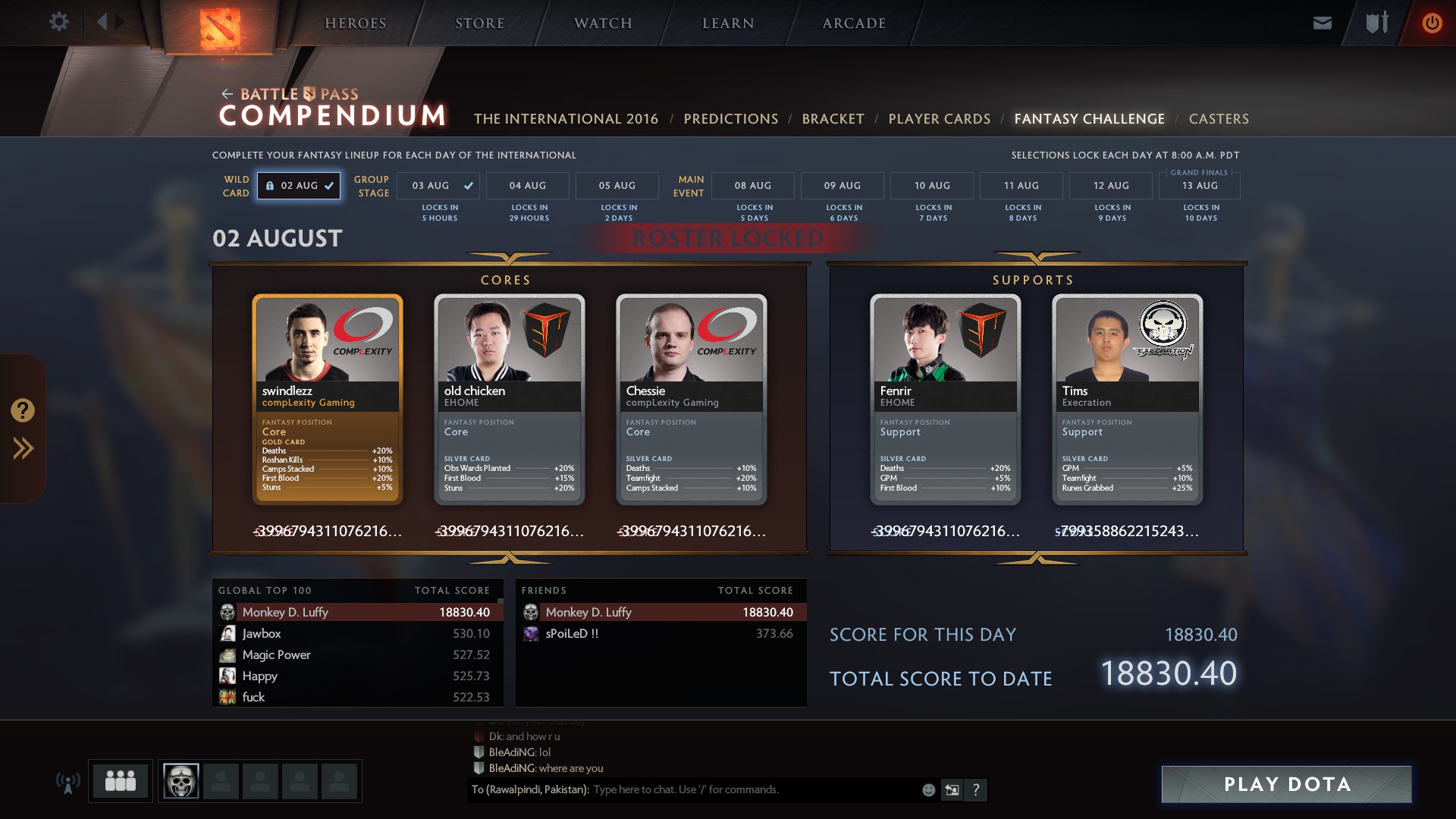Select the 02 AUG wild card day
The height and width of the screenshot is (819, 1456).
(299, 186)
